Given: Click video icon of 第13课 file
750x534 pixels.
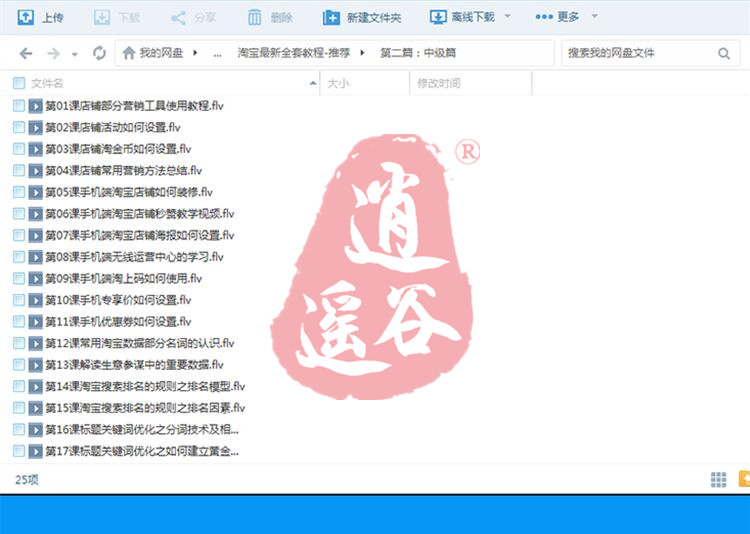Looking at the screenshot, I should (x=35, y=365).
